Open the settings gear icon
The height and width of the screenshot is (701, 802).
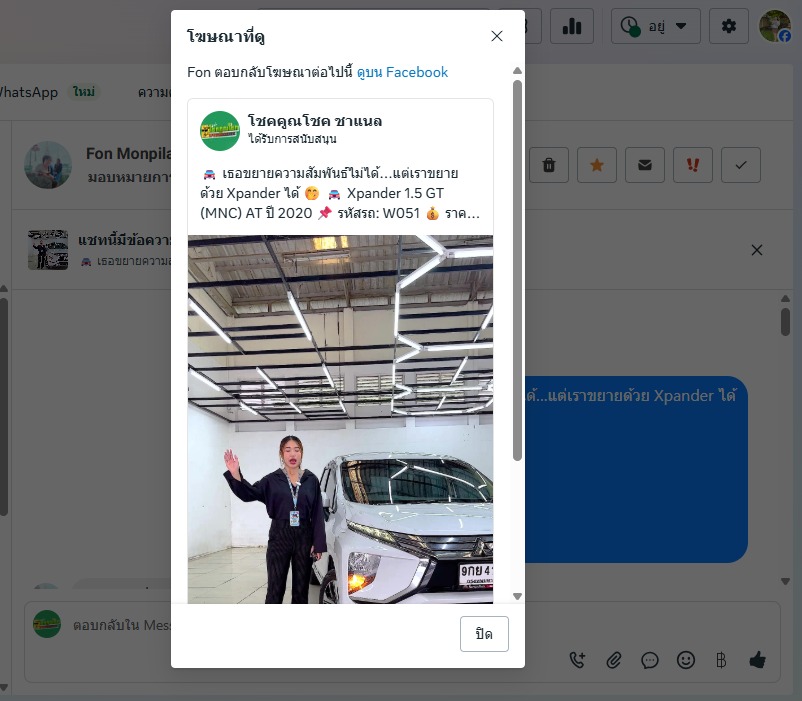(x=728, y=26)
